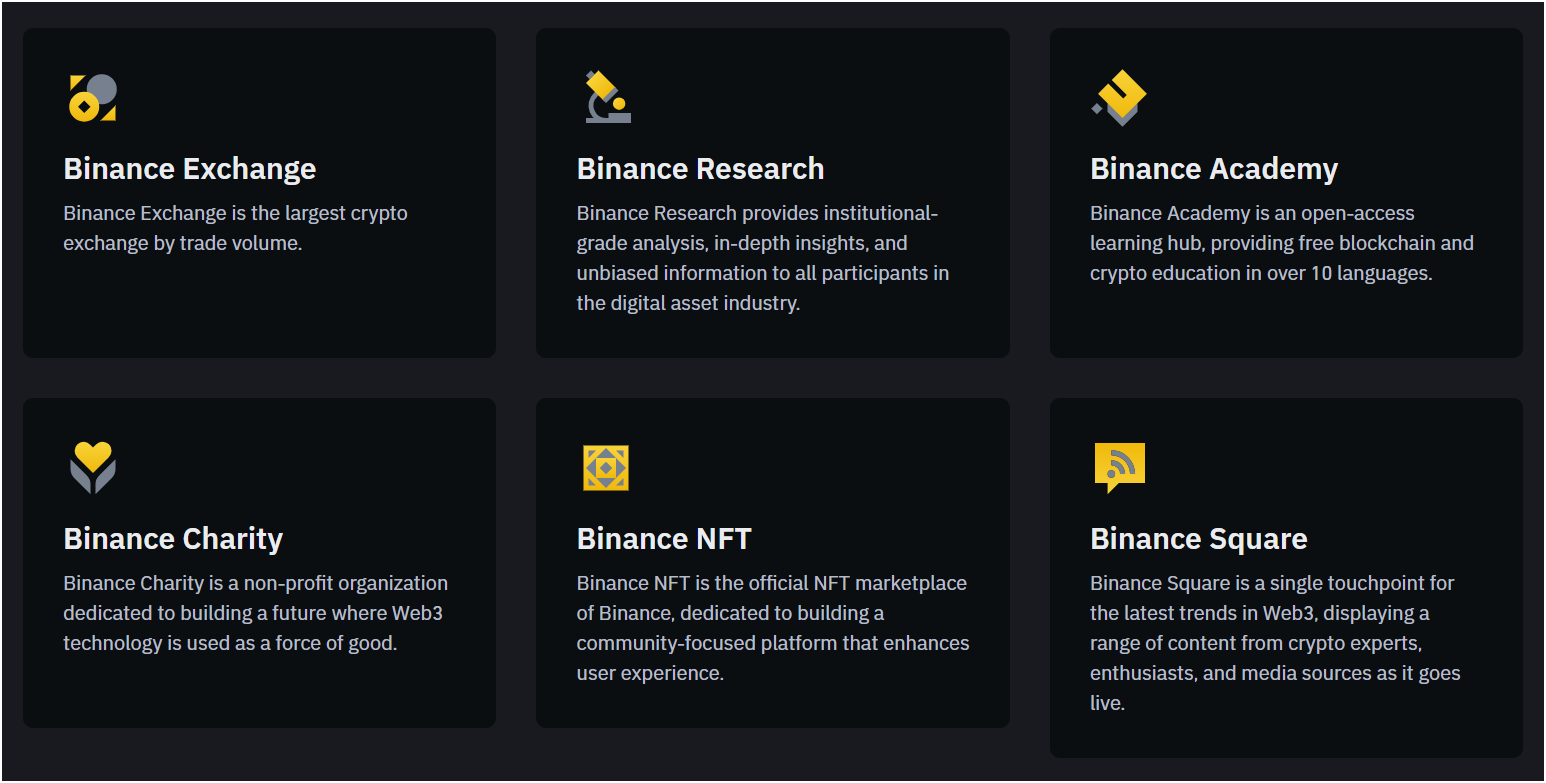The image size is (1546, 783).
Task: Click the Binance Research microscope icon
Action: (x=607, y=97)
